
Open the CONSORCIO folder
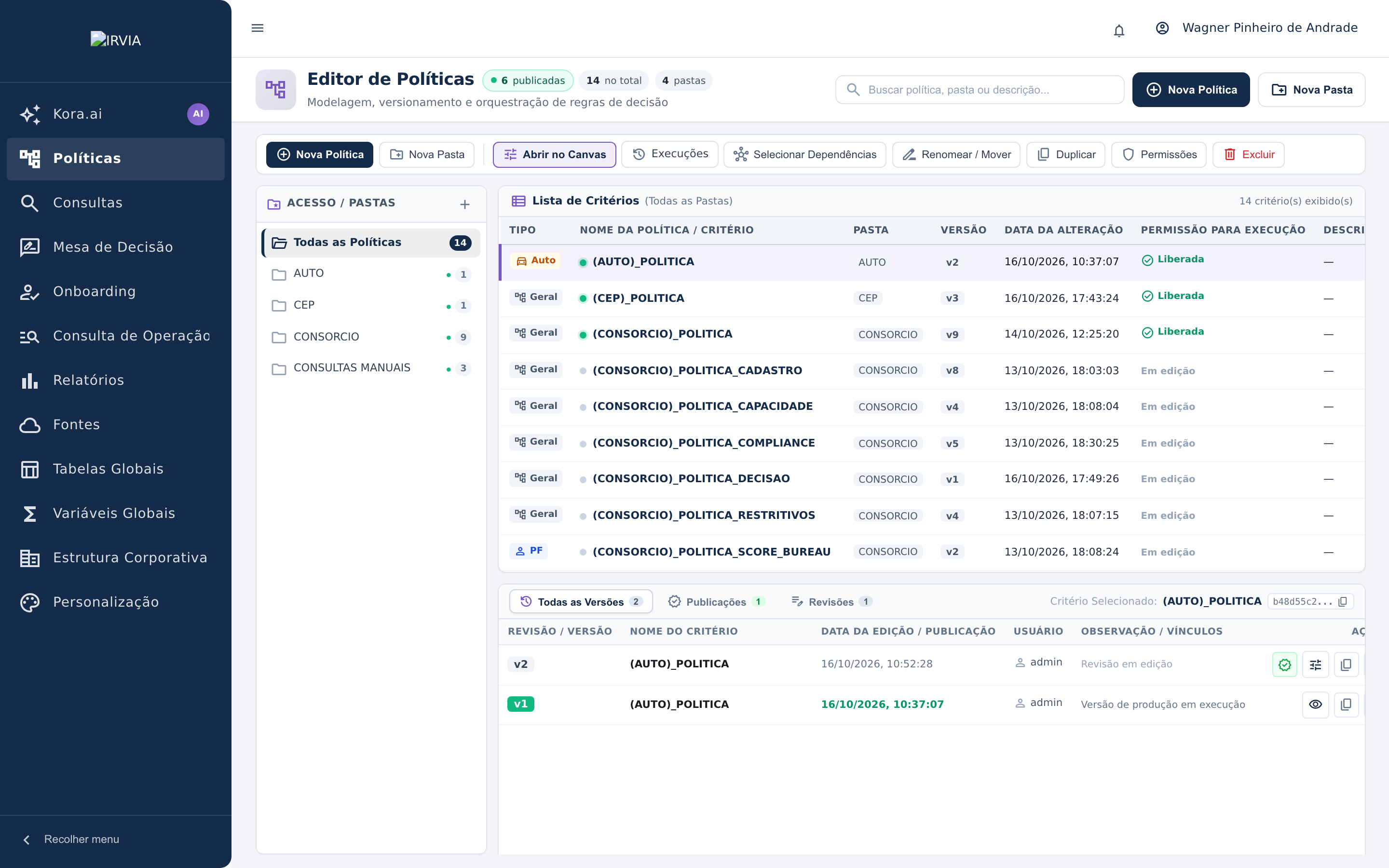coord(371,337)
